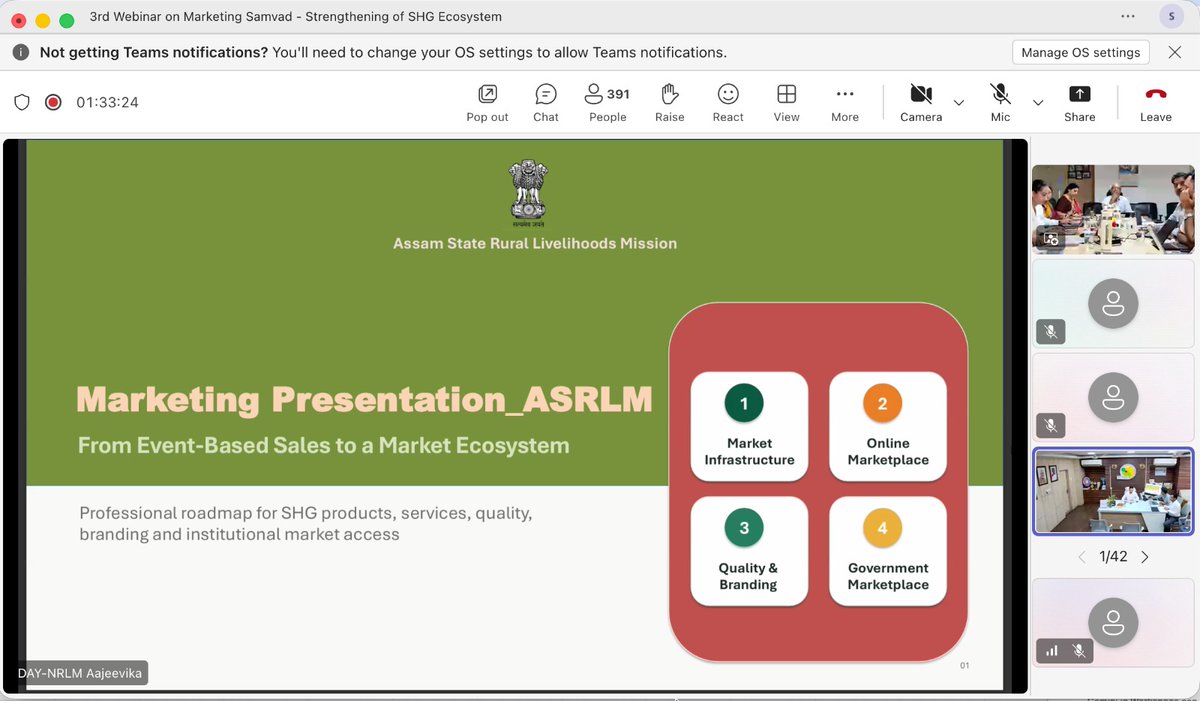Click the muted mic icon on second avatar tile
This screenshot has height=701, width=1200.
pos(1050,425)
